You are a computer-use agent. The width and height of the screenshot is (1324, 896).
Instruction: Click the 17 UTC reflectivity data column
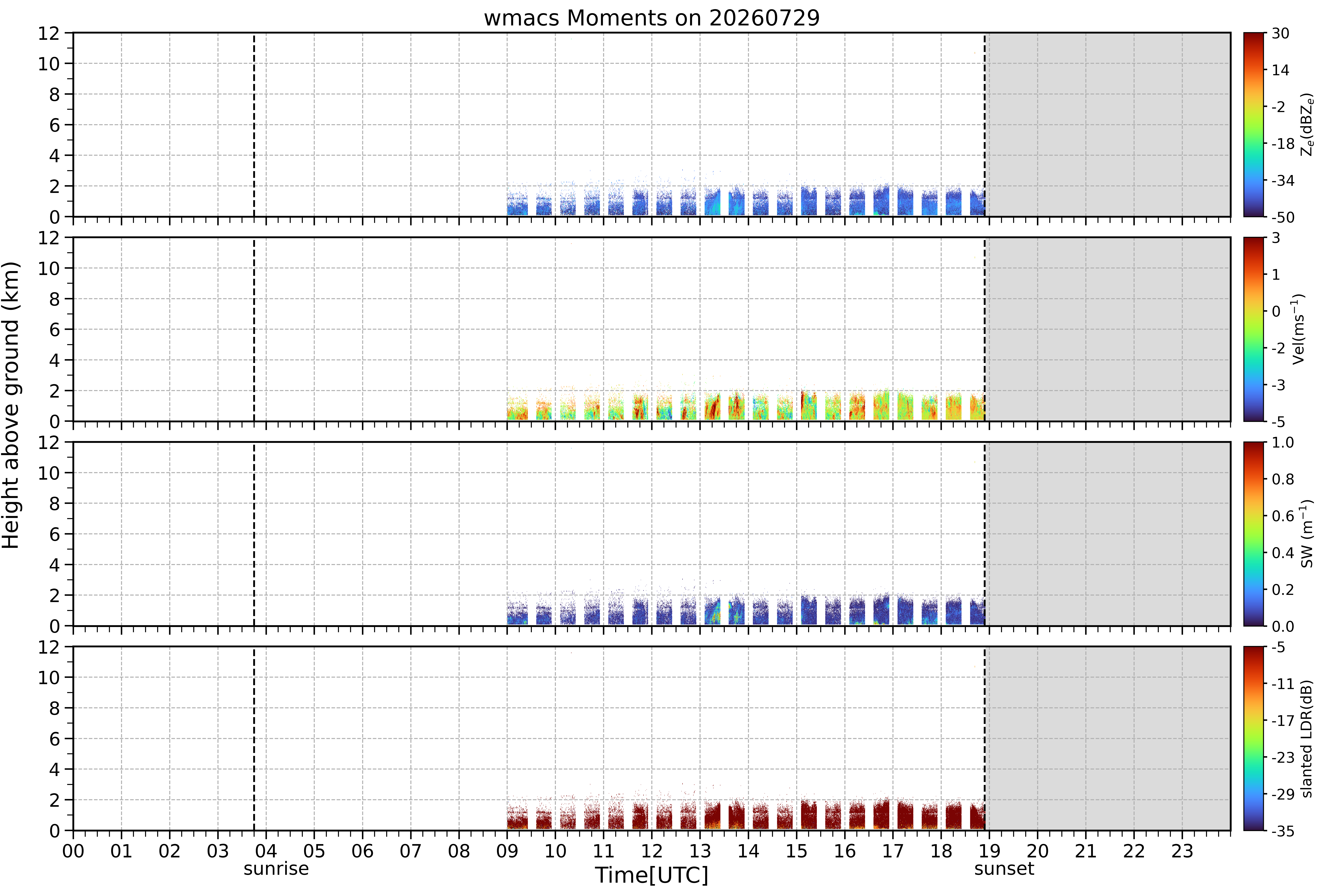[x=905, y=200]
